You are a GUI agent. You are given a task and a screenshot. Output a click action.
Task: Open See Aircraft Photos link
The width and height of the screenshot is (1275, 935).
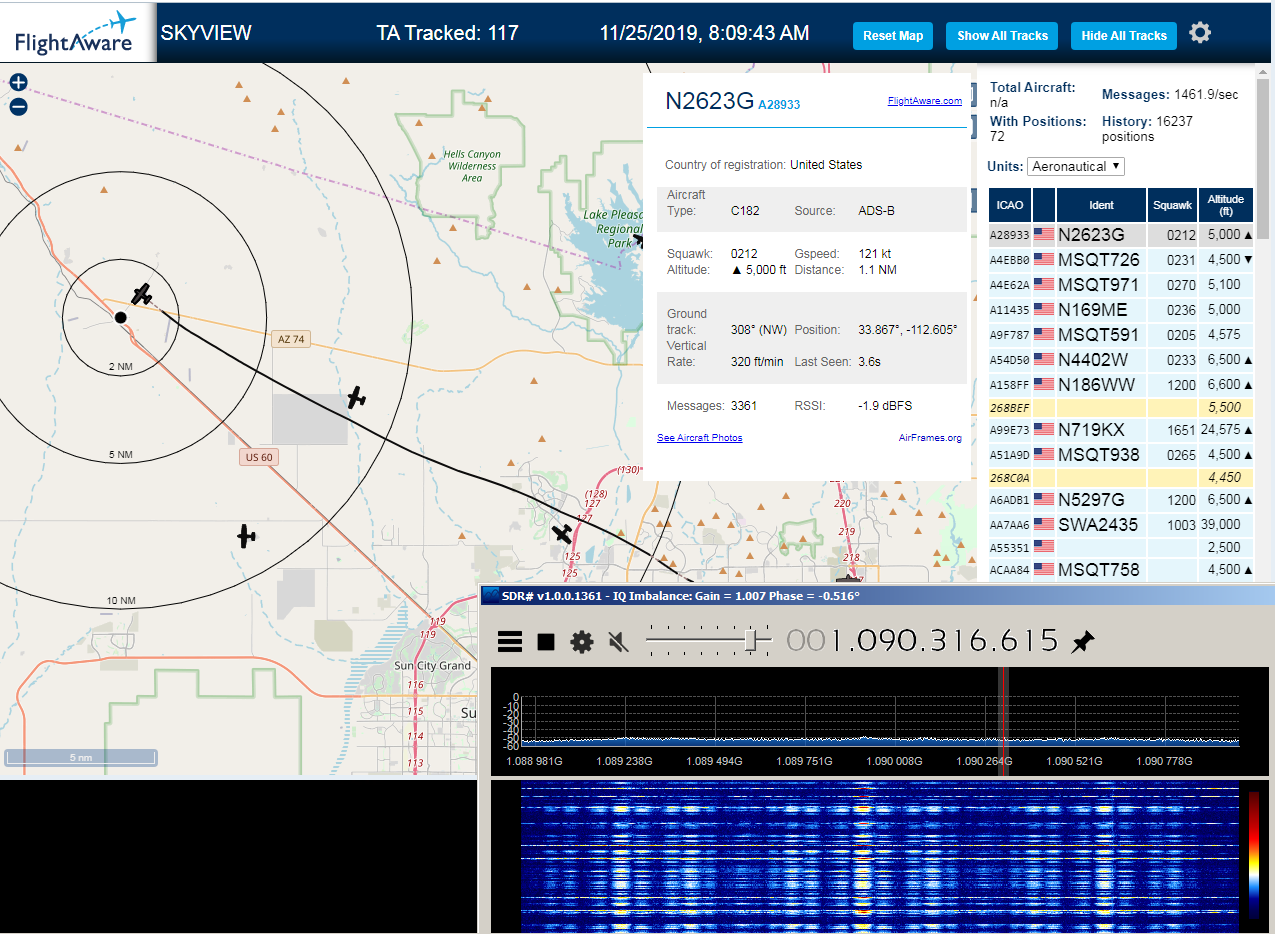(700, 438)
